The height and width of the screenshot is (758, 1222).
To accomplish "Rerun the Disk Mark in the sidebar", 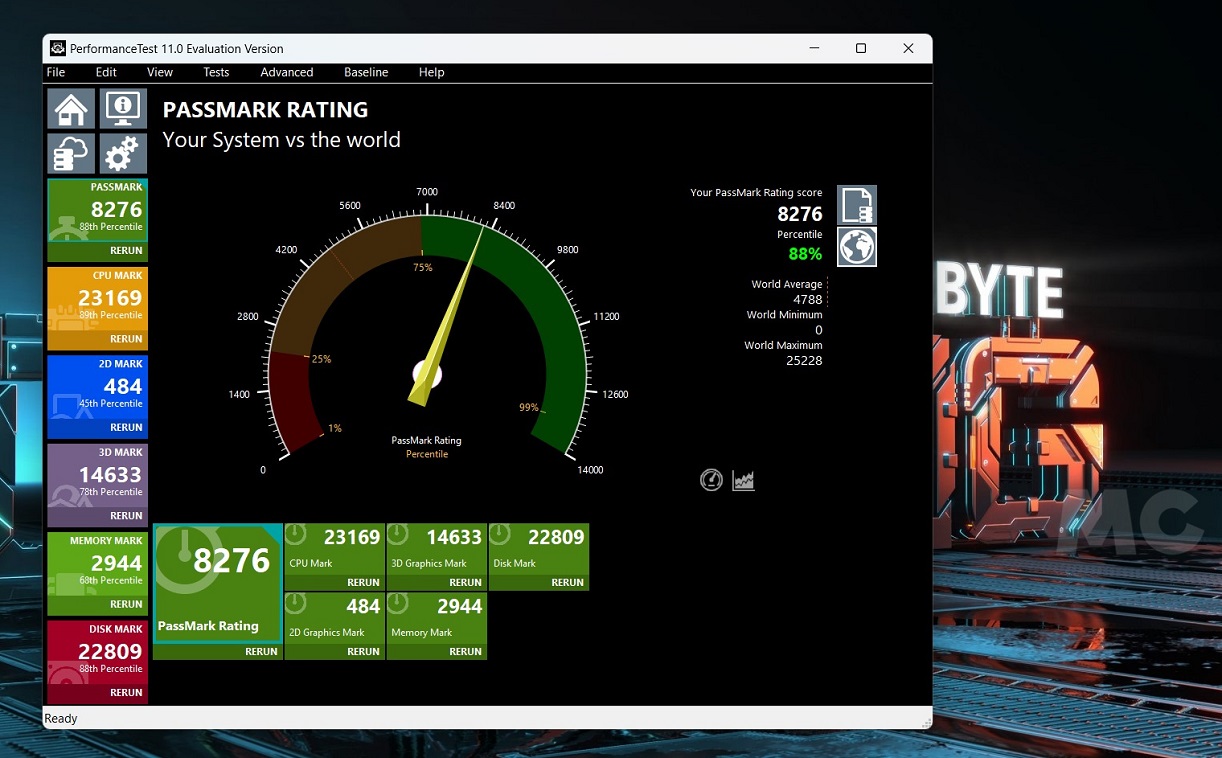I will [x=126, y=692].
